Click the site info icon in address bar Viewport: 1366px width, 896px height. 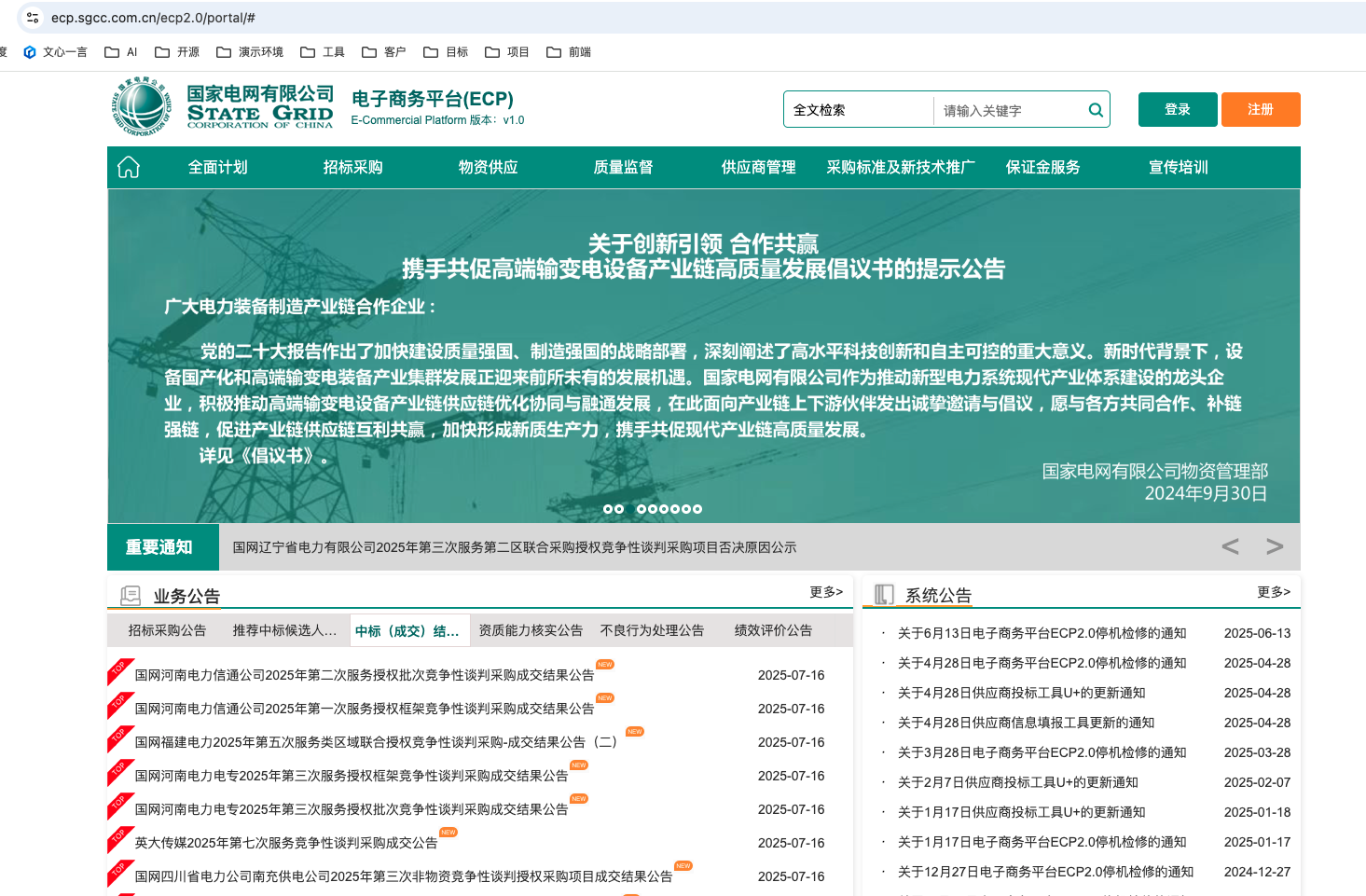pyautogui.click(x=33, y=18)
